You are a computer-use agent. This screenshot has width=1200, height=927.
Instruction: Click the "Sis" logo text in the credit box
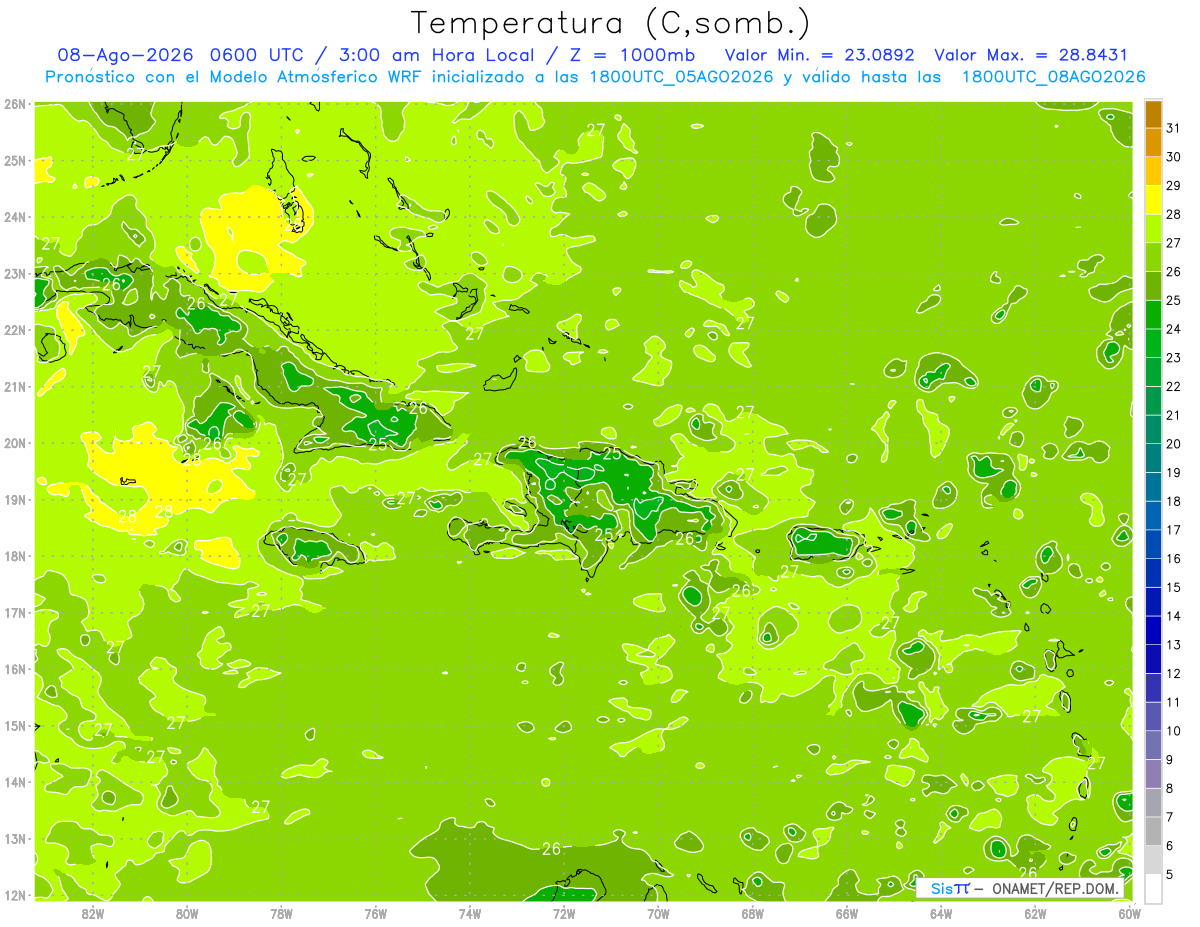pyautogui.click(x=942, y=888)
